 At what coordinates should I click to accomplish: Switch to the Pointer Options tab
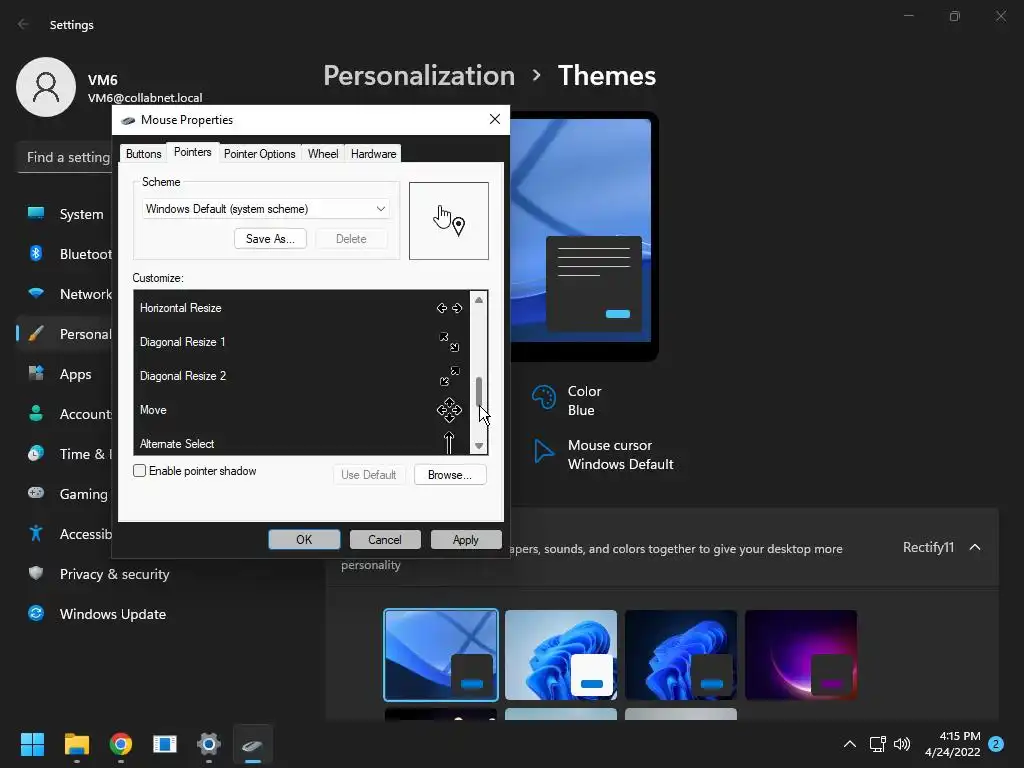pyautogui.click(x=260, y=153)
